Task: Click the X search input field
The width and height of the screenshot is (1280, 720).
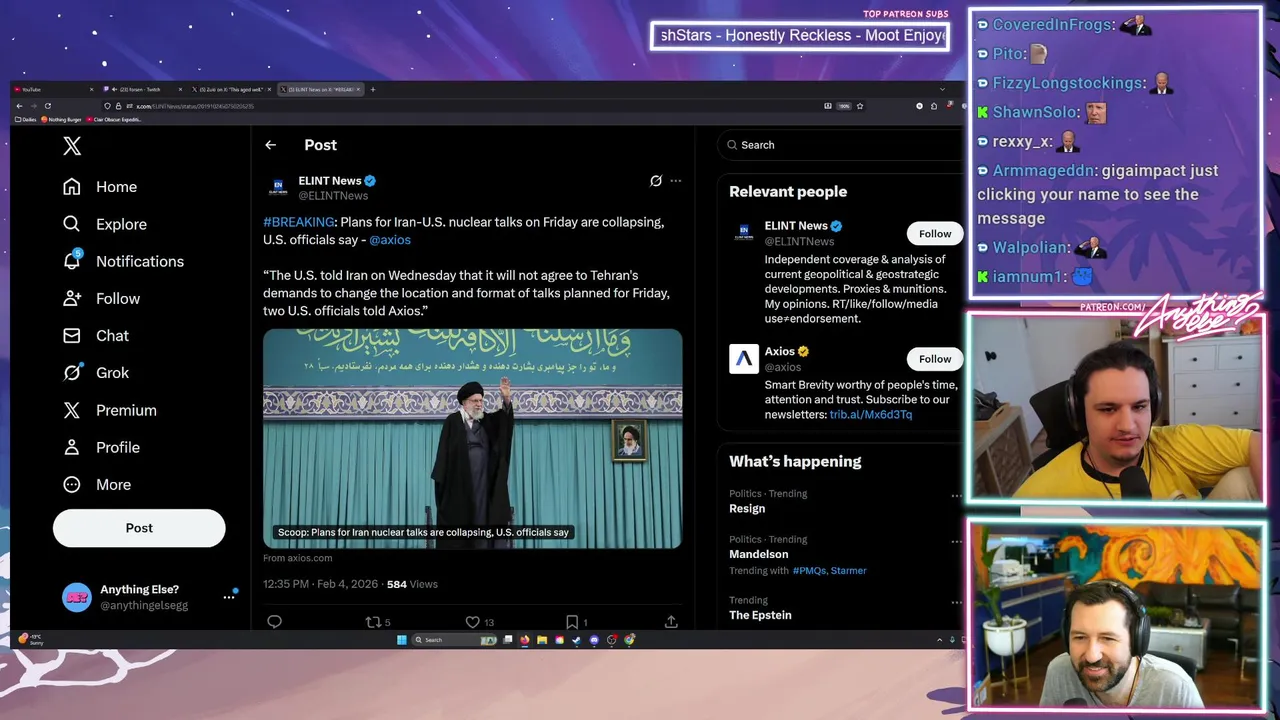Action: click(843, 145)
